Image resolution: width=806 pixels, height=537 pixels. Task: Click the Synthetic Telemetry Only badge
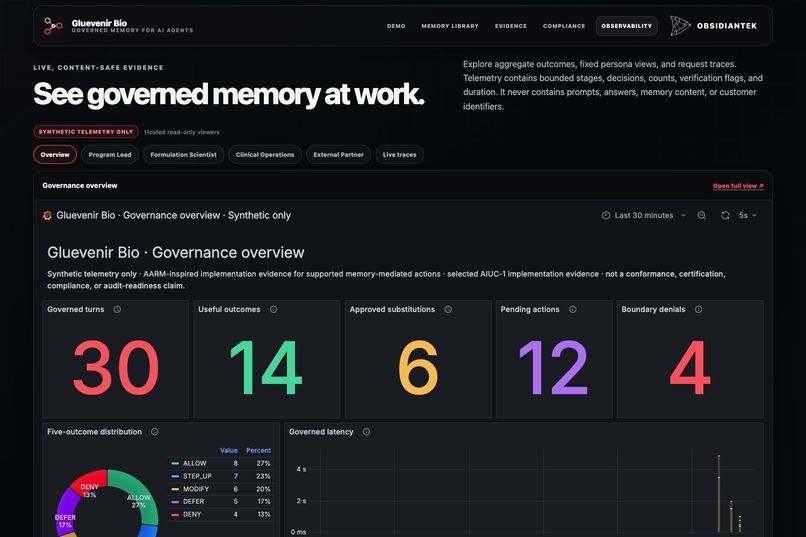[x=86, y=132]
